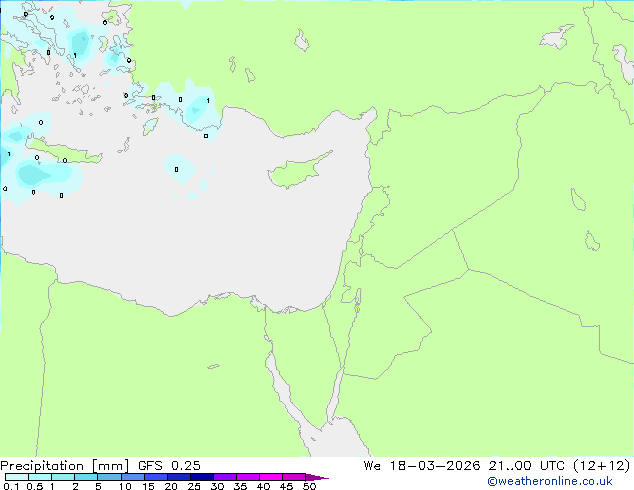The width and height of the screenshot is (634, 490).
Task: Select the 45–50 mm magenta legend box
Action: click(x=294, y=477)
